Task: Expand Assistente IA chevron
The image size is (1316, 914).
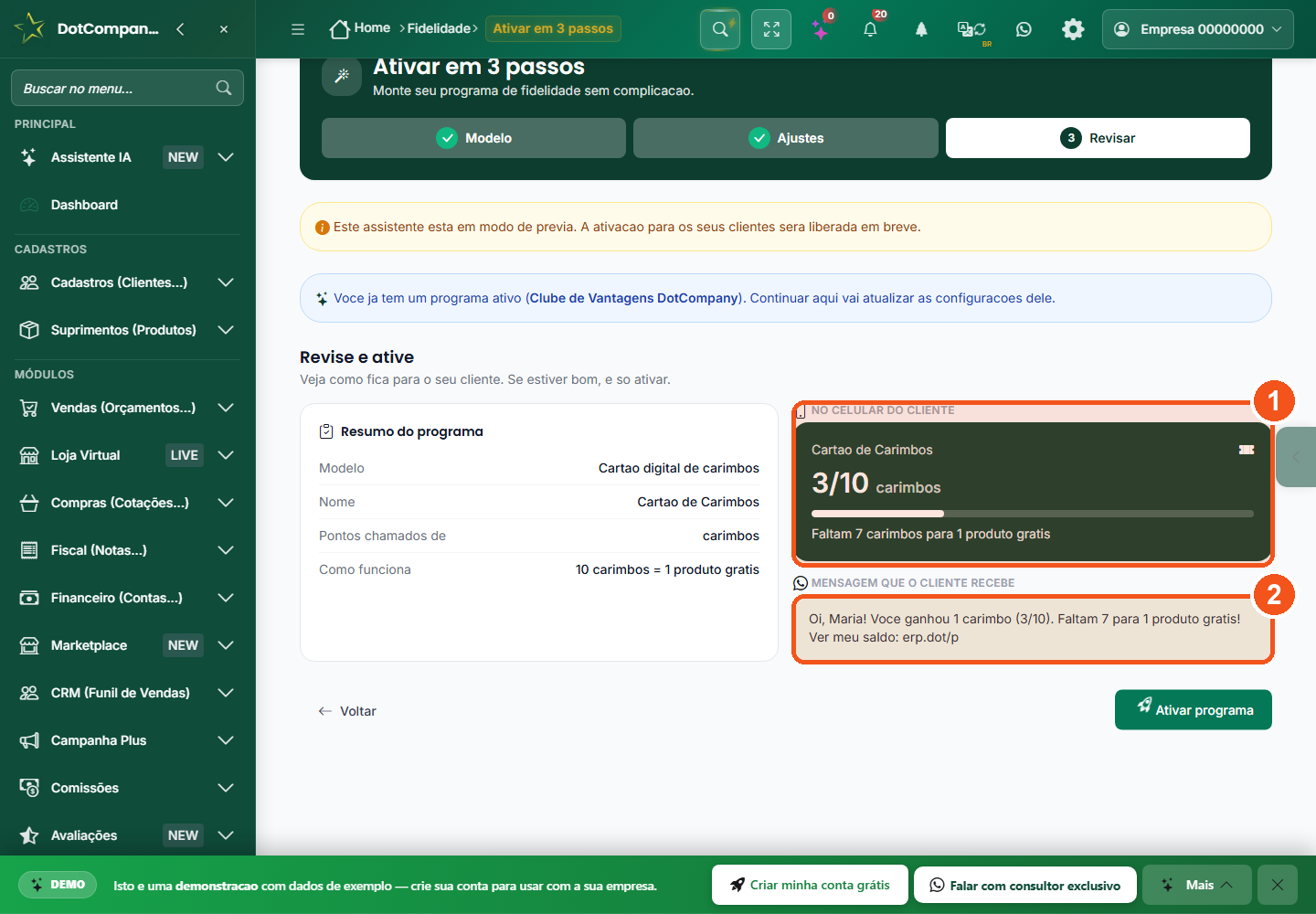Action: tap(226, 157)
